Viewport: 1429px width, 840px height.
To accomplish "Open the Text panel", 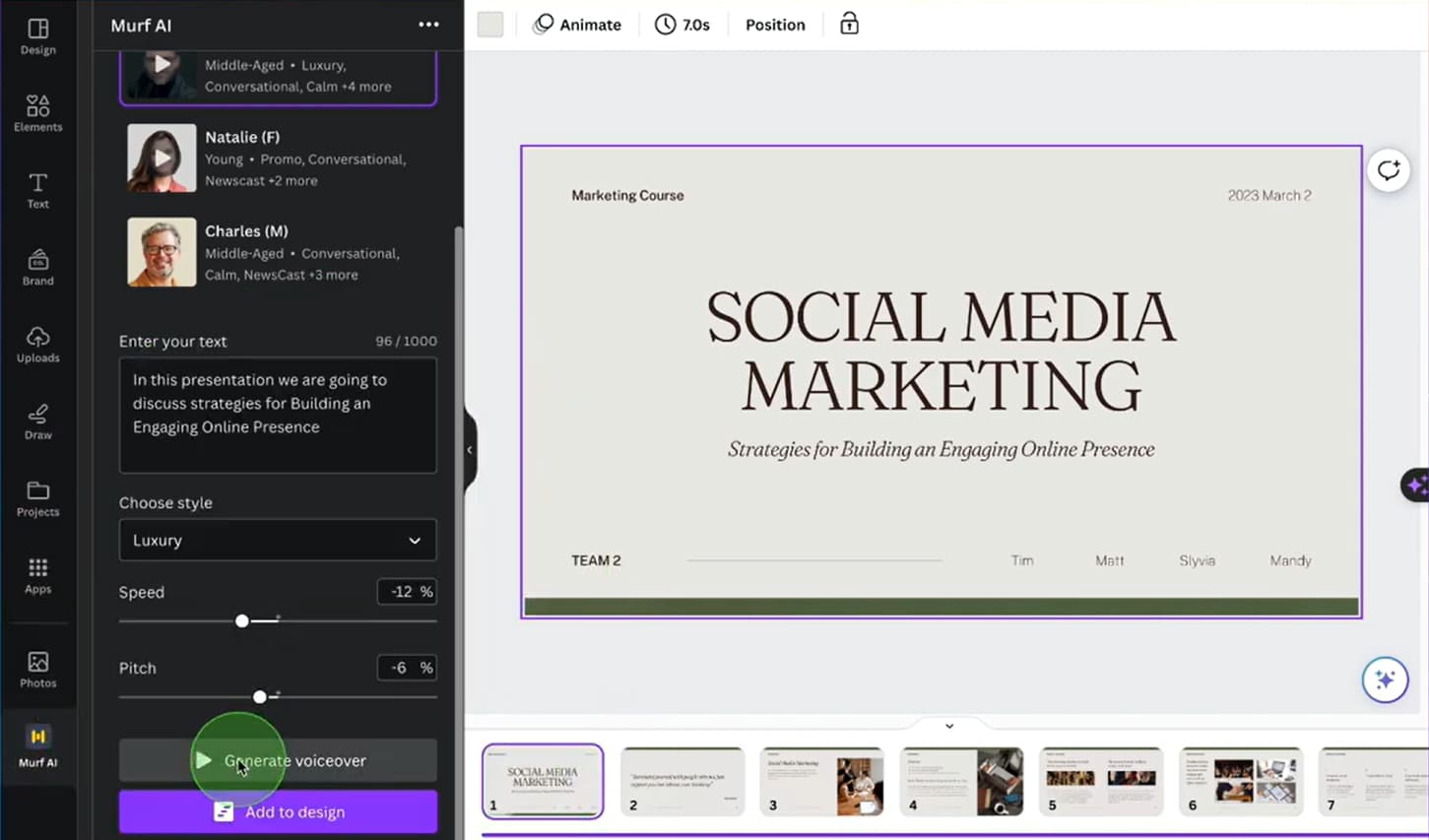I will (37, 190).
